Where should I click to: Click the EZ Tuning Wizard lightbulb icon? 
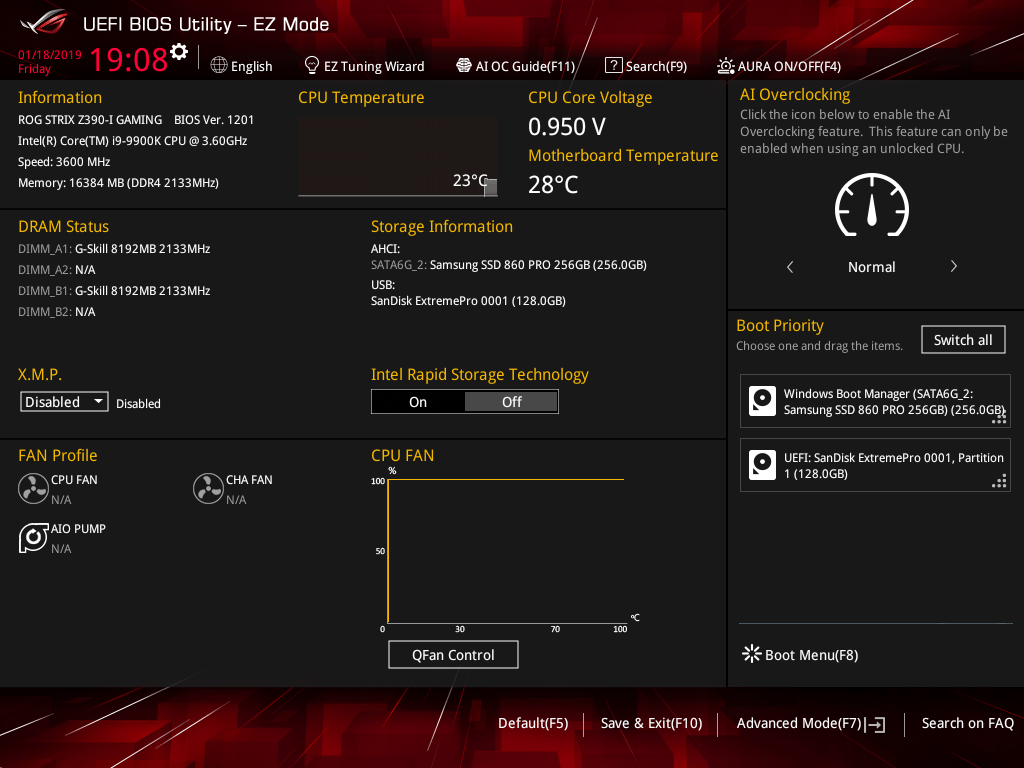tap(312, 65)
